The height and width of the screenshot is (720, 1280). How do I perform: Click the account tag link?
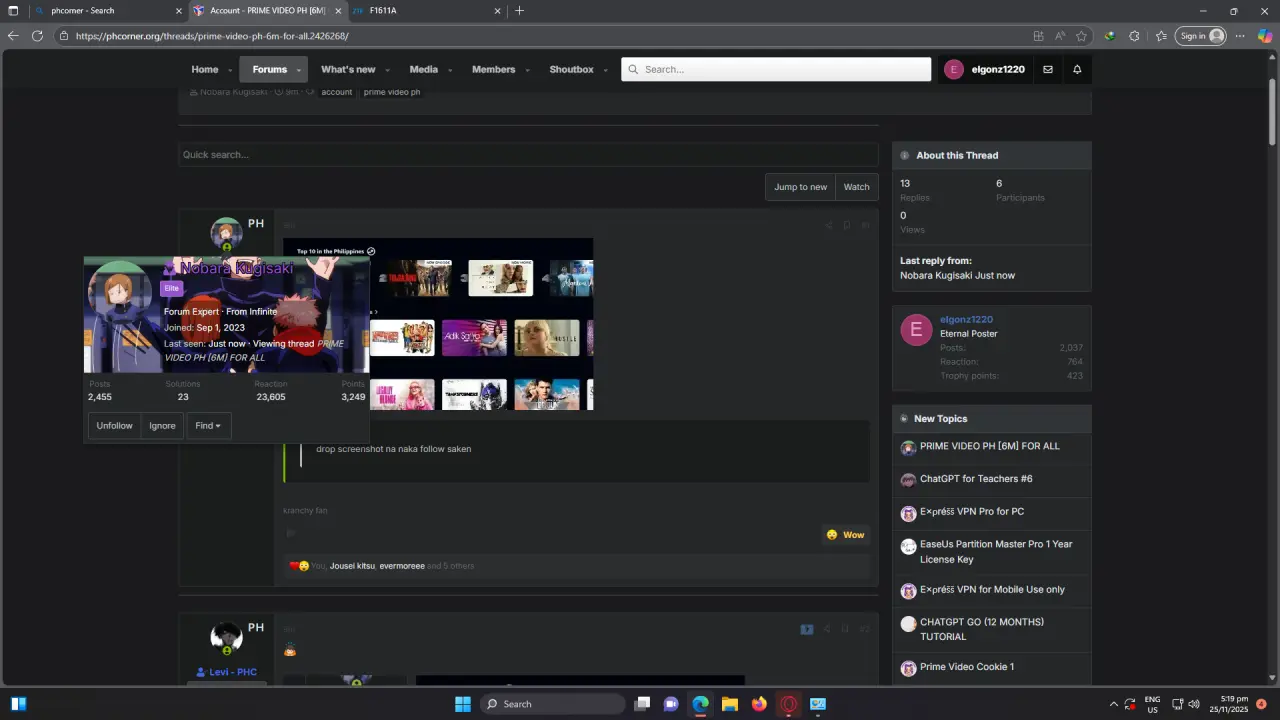(x=337, y=92)
